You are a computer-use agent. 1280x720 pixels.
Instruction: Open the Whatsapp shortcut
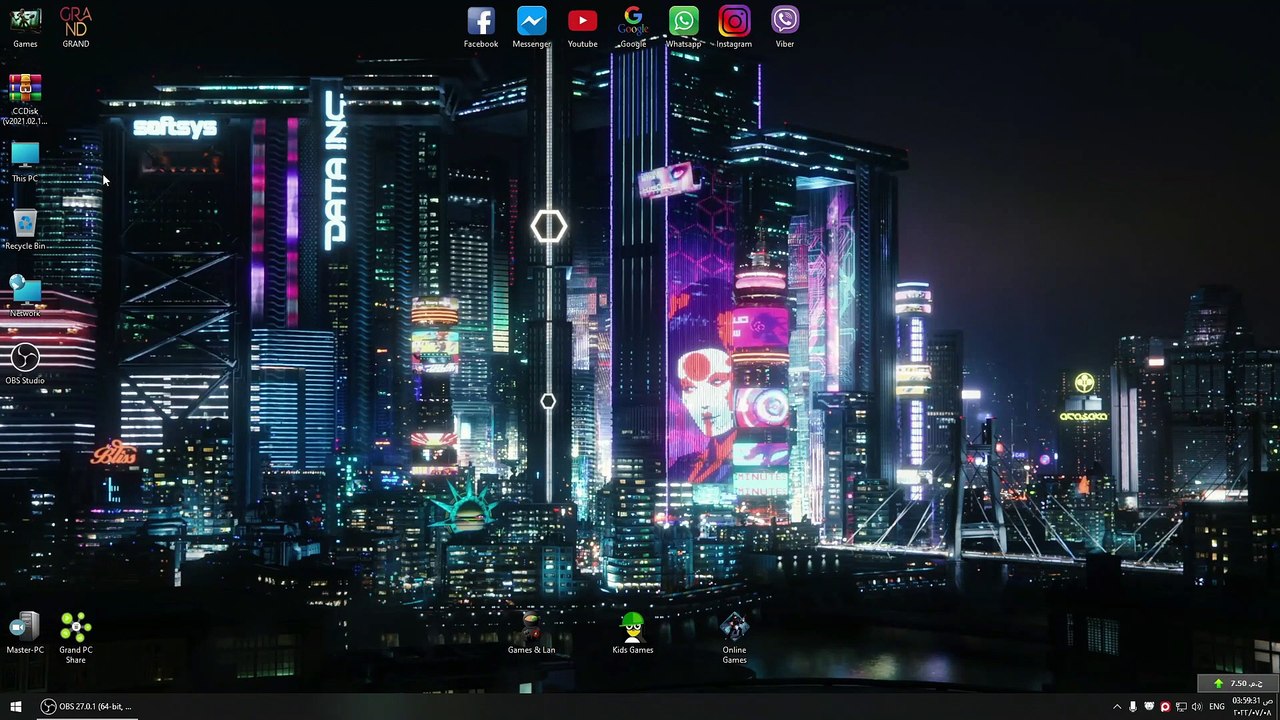click(x=684, y=27)
